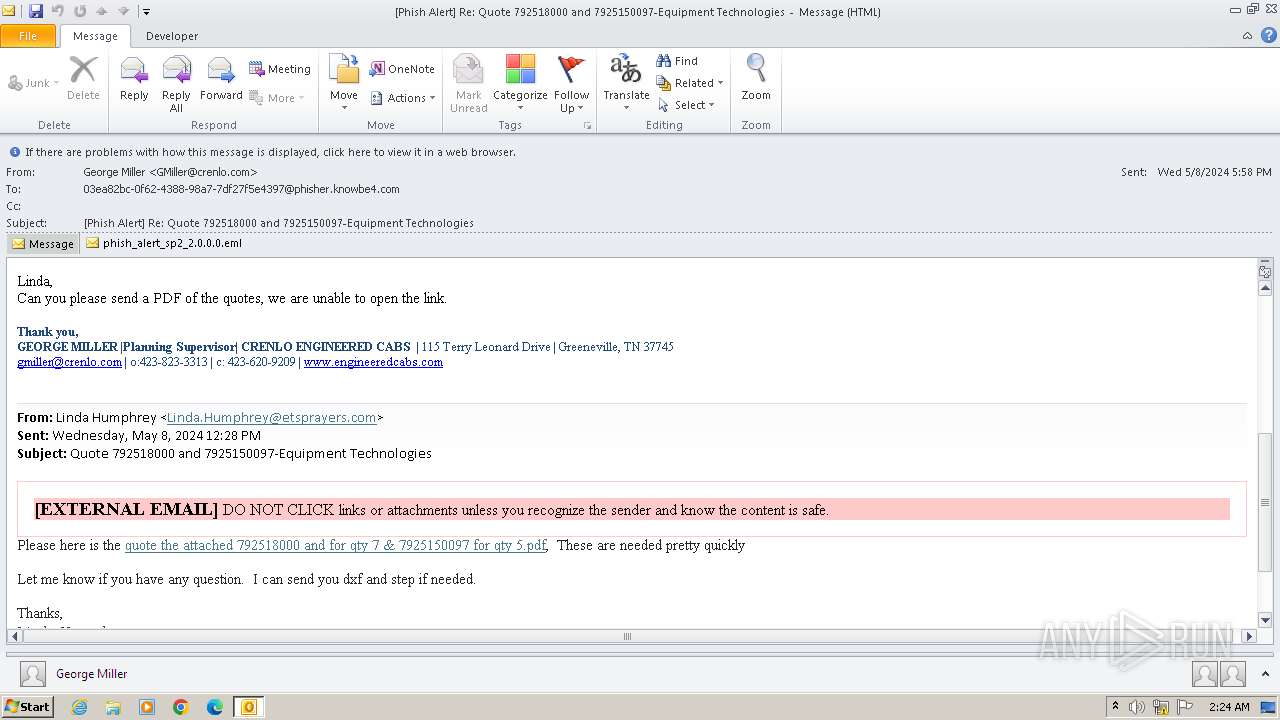Open the Related dropdown
The width and height of the screenshot is (1280, 720).
click(690, 83)
